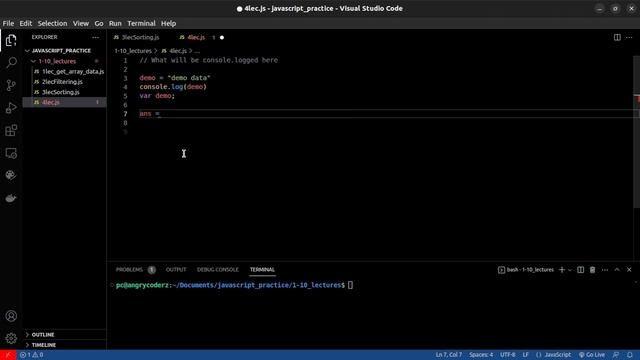Select the TERMINAL panel tab
The width and height of the screenshot is (640, 360).
tap(262, 270)
